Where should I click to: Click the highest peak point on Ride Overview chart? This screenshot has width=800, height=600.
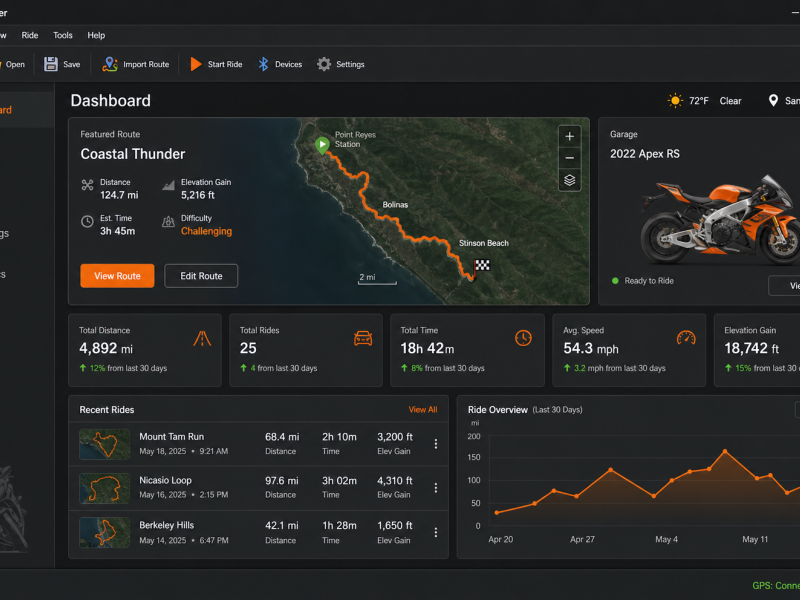(725, 452)
